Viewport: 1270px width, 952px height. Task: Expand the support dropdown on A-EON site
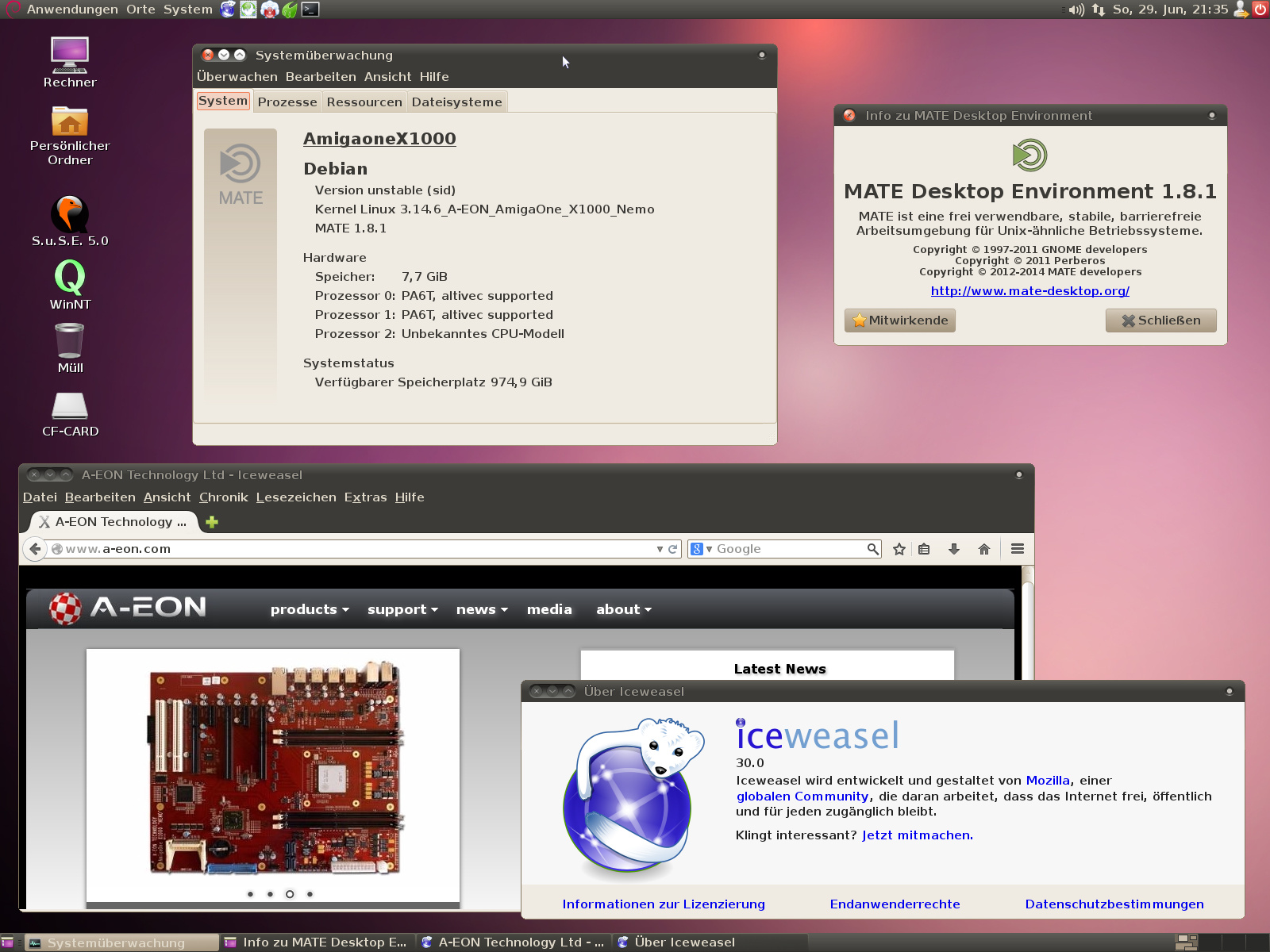point(402,609)
